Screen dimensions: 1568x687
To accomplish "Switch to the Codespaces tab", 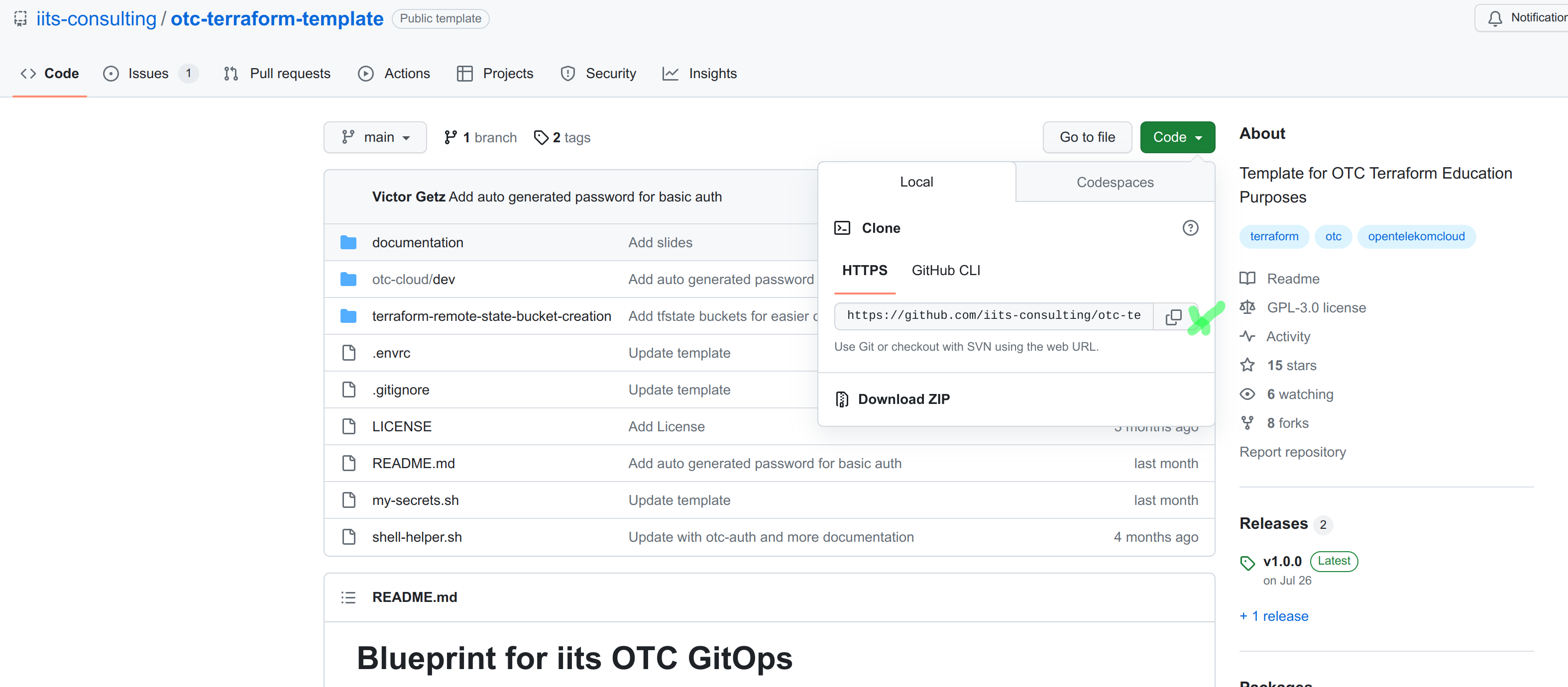I will click(1115, 183).
